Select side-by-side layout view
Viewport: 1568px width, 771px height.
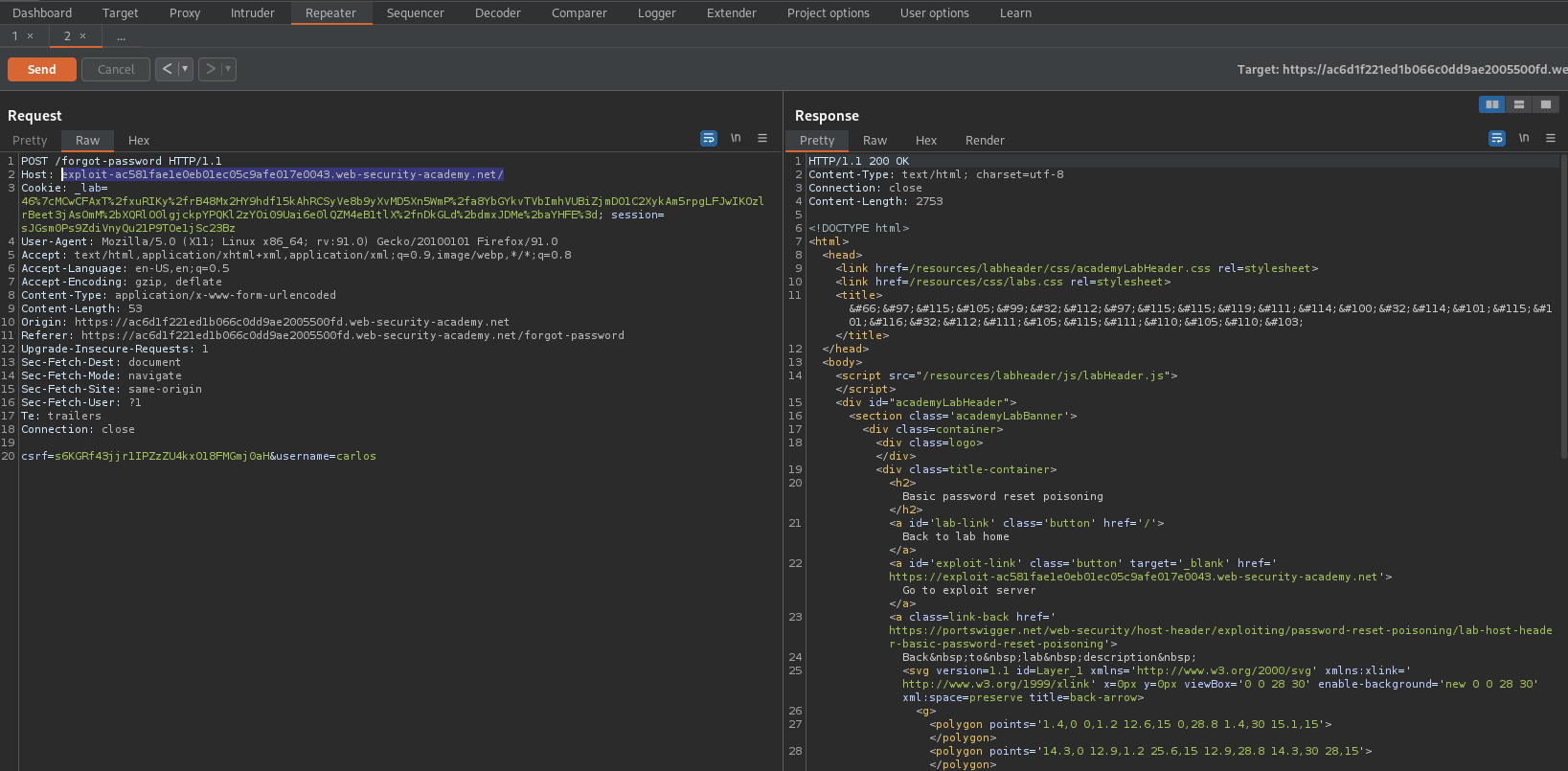click(1492, 104)
